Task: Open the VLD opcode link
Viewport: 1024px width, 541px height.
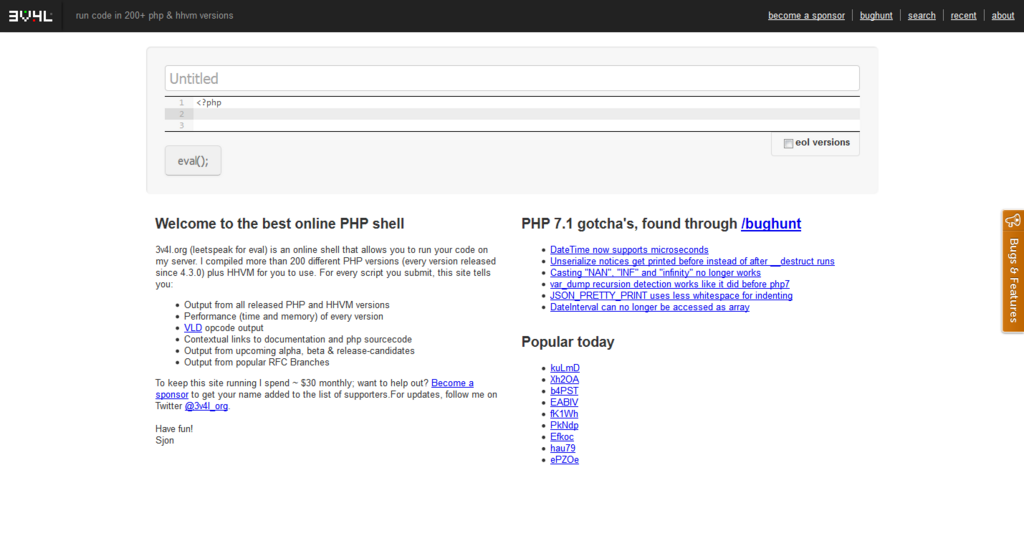Action: (193, 328)
